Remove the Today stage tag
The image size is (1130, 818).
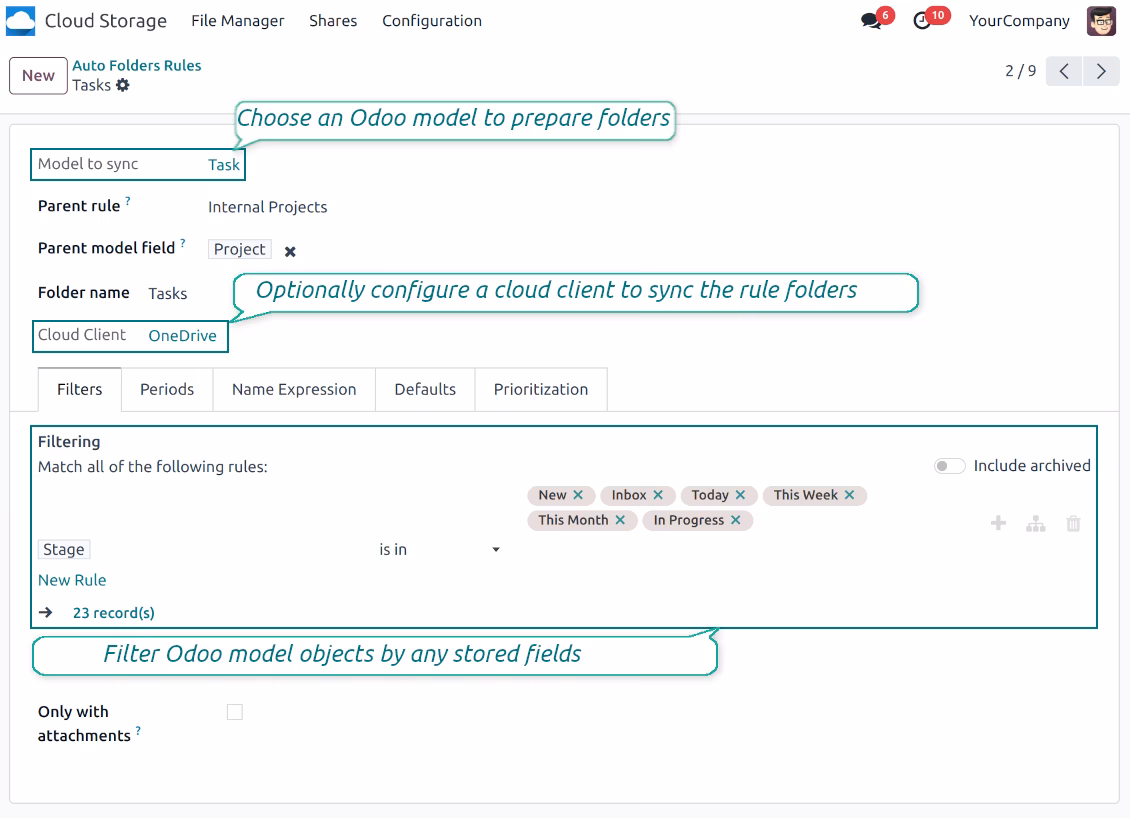(740, 495)
